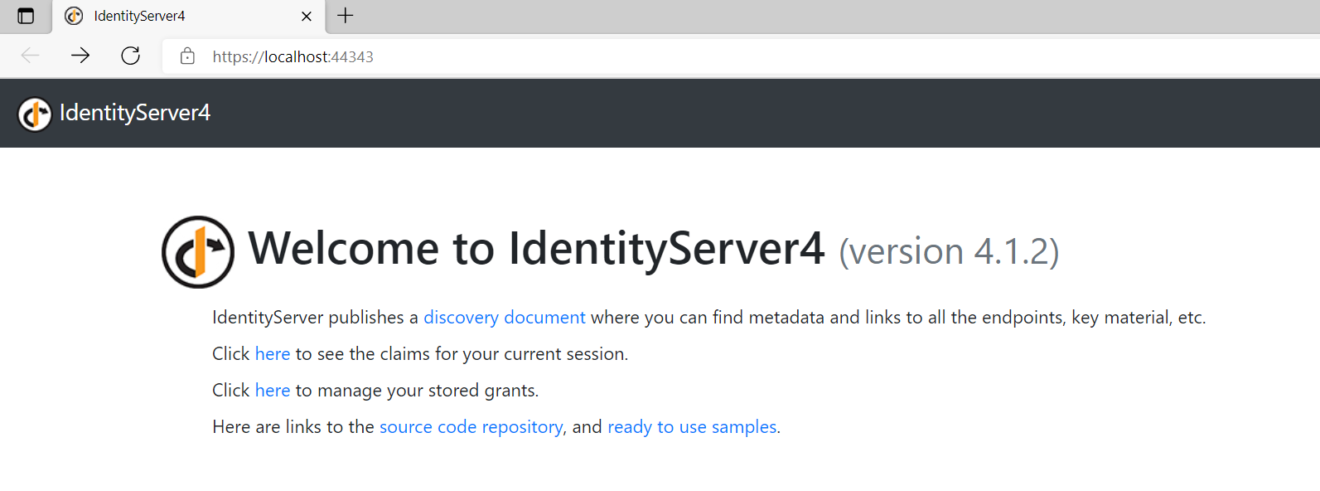Click the version 4.1.2 text
The width and height of the screenshot is (1320, 491).
(948, 252)
